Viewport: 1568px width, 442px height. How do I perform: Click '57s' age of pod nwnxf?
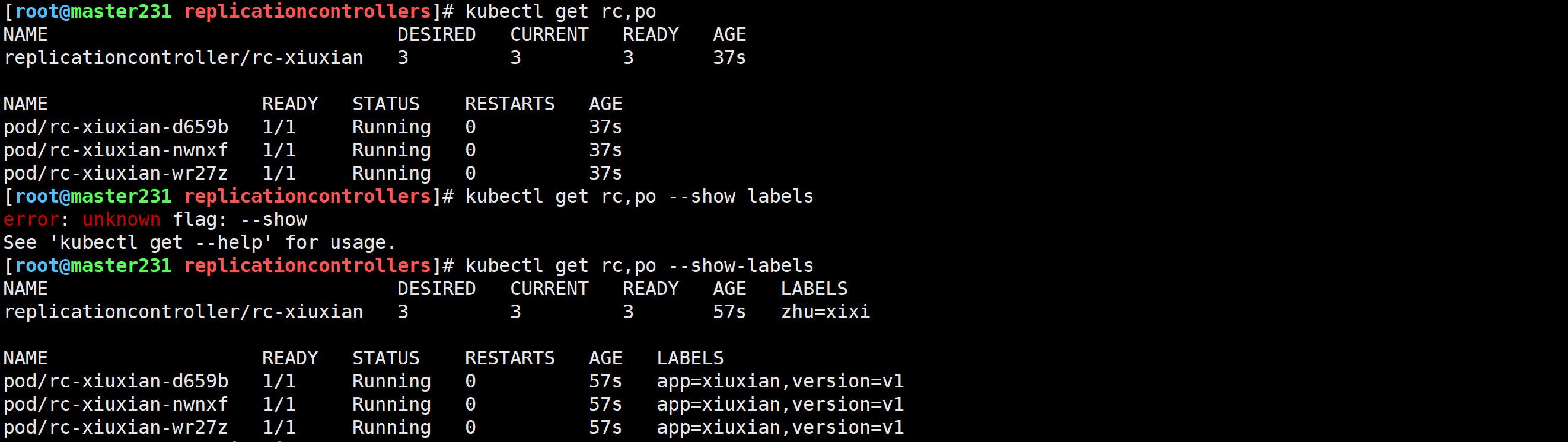(x=605, y=404)
